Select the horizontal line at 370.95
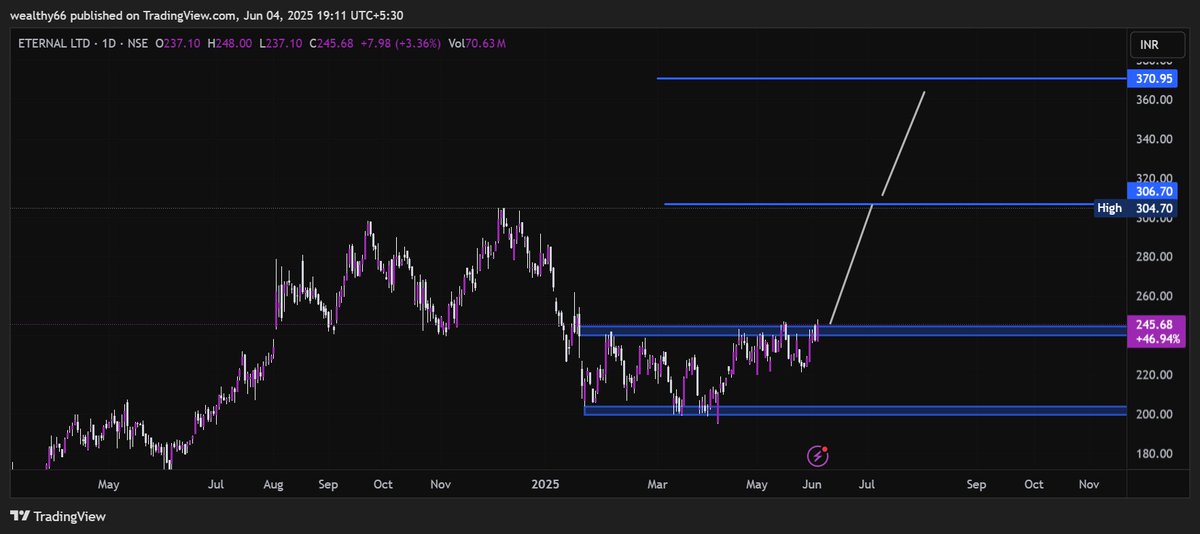1200x534 pixels. pos(890,78)
